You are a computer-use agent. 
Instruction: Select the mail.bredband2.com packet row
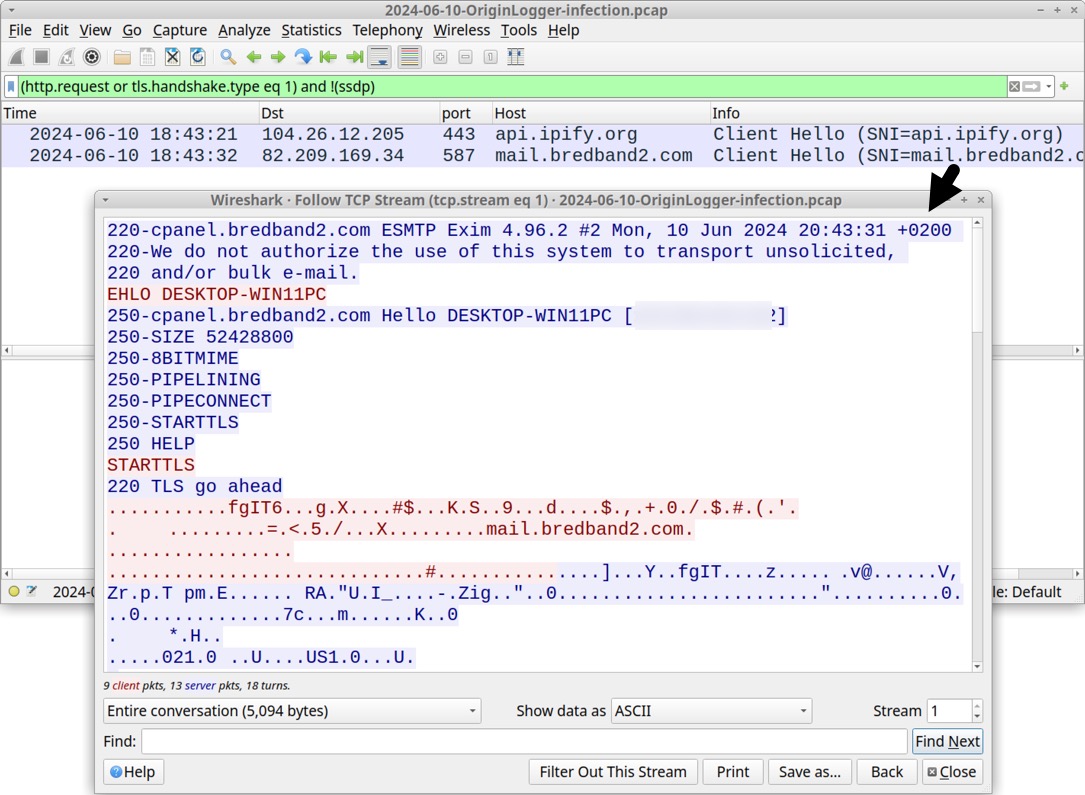click(542, 156)
